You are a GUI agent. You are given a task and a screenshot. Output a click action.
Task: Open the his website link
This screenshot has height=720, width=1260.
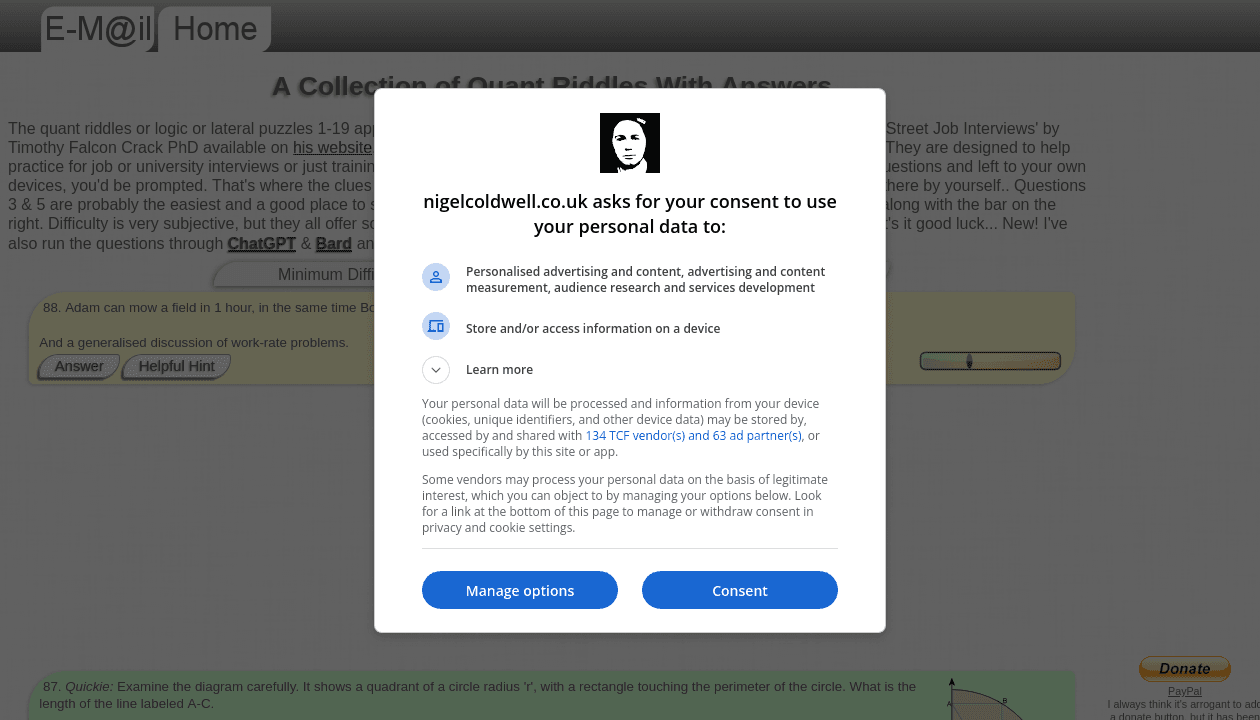click(x=332, y=148)
